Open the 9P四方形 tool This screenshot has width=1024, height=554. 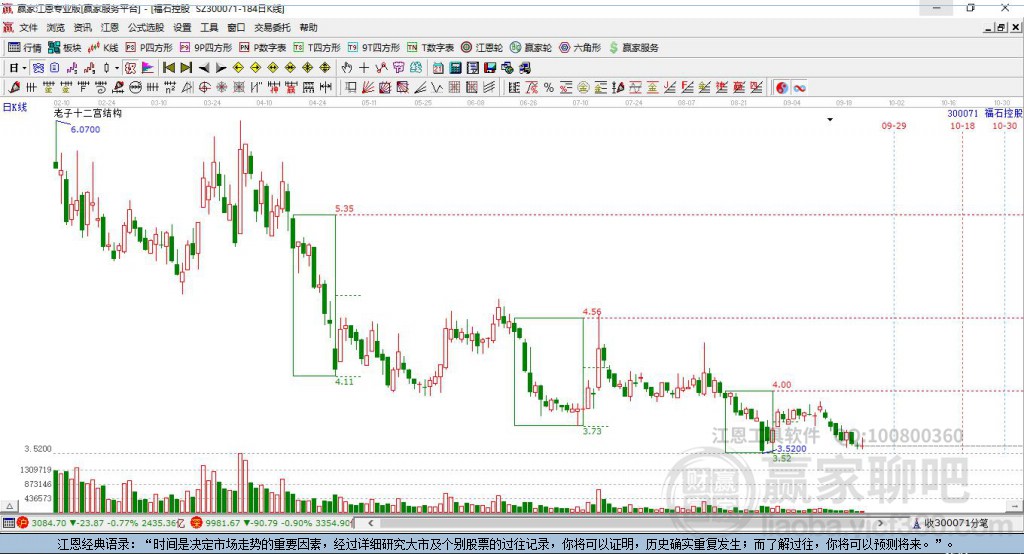(206, 48)
